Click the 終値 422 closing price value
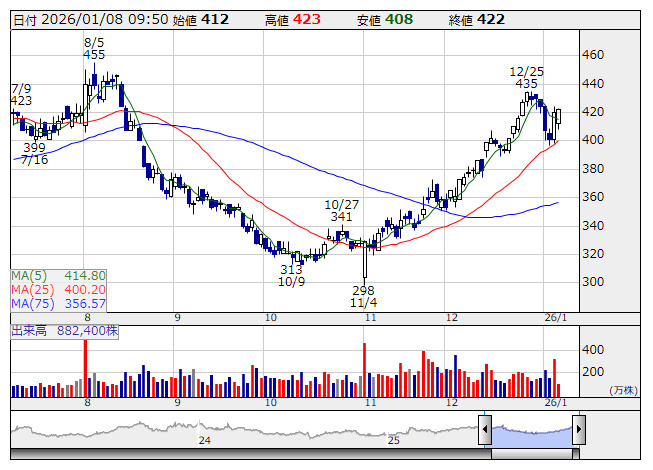The height and width of the screenshot is (470, 653). click(x=490, y=20)
